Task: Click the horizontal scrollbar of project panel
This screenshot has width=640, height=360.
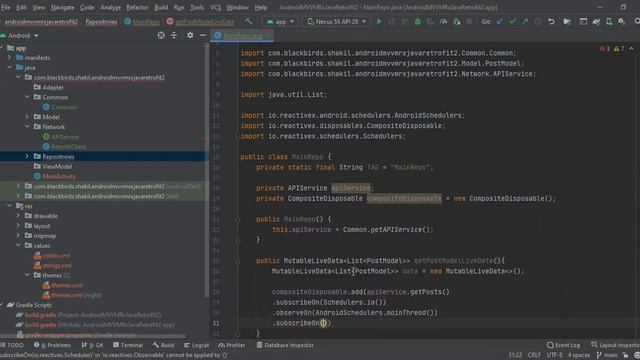Action: click(93, 336)
